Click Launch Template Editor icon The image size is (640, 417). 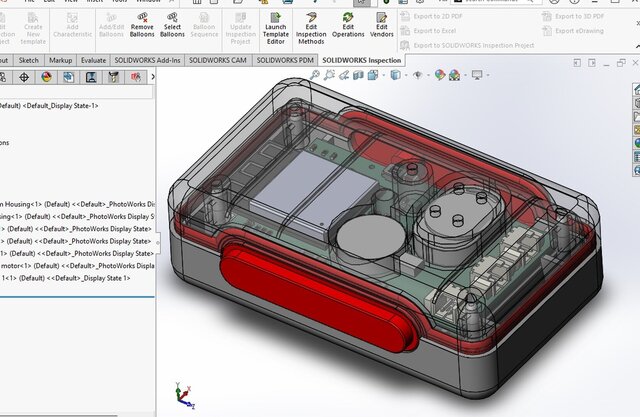(x=275, y=18)
